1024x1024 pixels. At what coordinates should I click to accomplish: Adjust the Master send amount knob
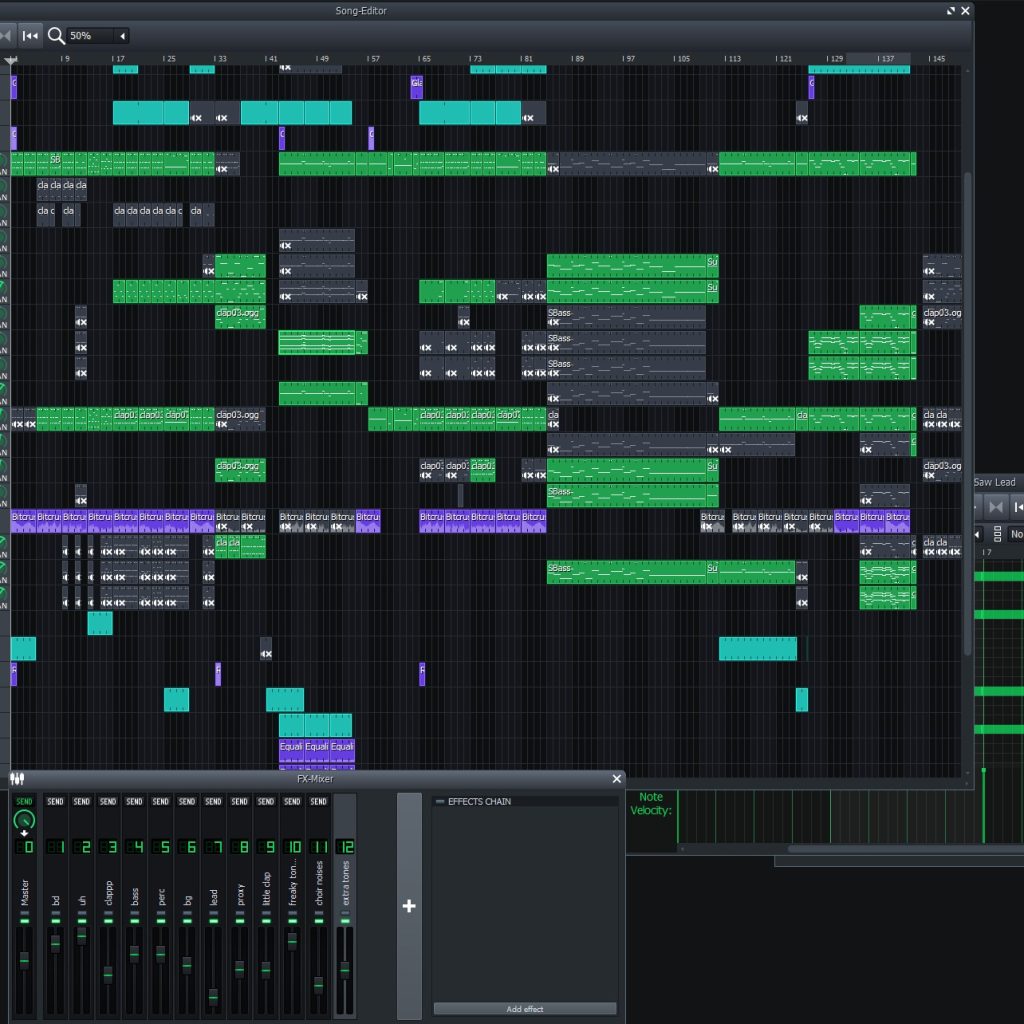pyautogui.click(x=24, y=820)
